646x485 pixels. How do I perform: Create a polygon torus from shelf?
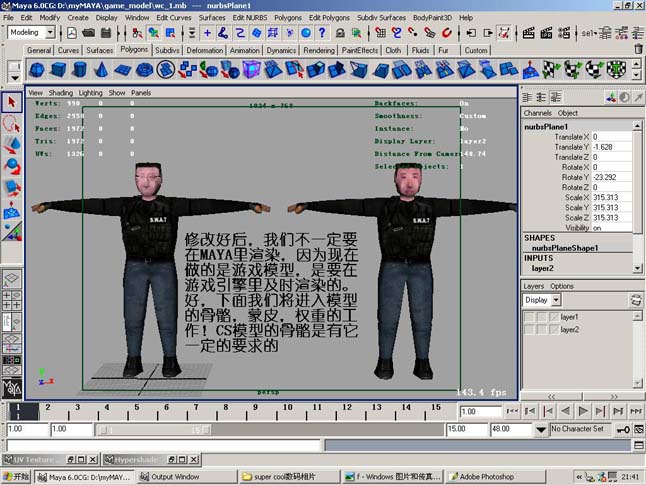[144, 70]
